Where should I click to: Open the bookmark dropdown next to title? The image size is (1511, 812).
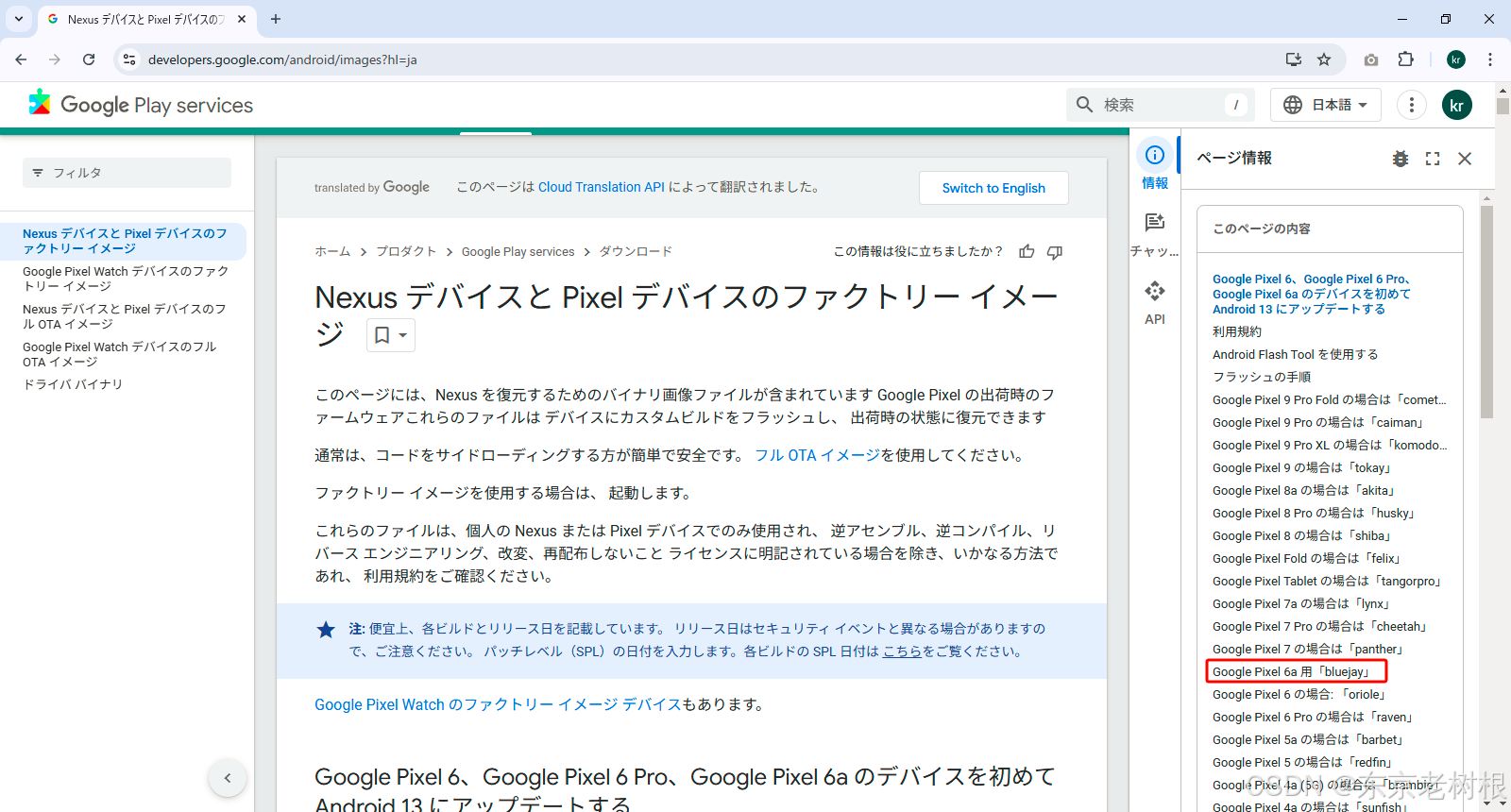click(x=391, y=335)
